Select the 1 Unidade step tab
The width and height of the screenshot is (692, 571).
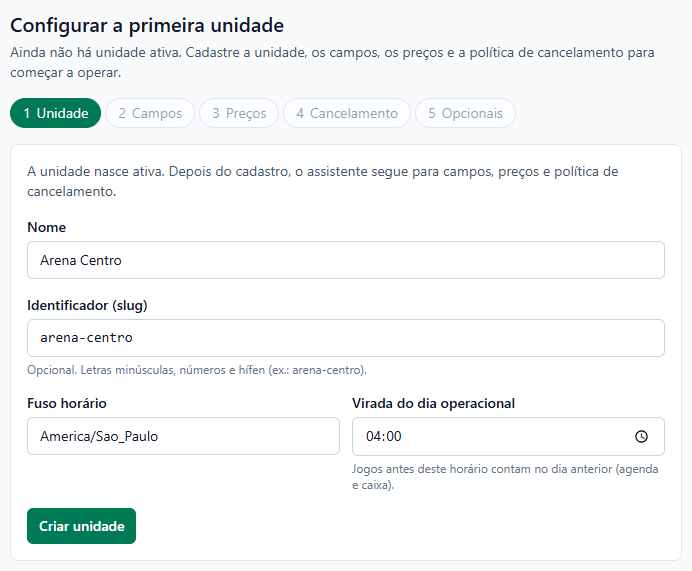click(x=56, y=113)
